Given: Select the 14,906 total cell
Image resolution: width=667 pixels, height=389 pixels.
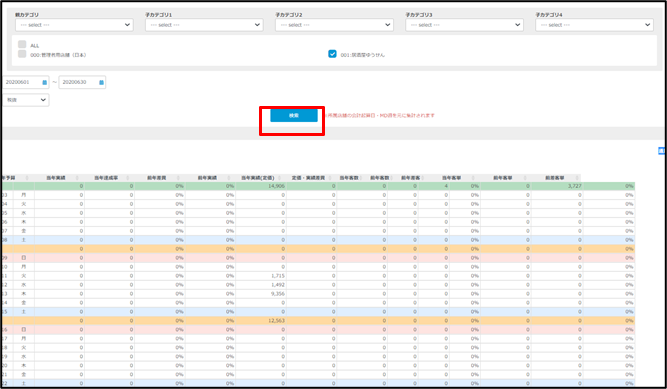Looking at the screenshot, I should click(261, 186).
